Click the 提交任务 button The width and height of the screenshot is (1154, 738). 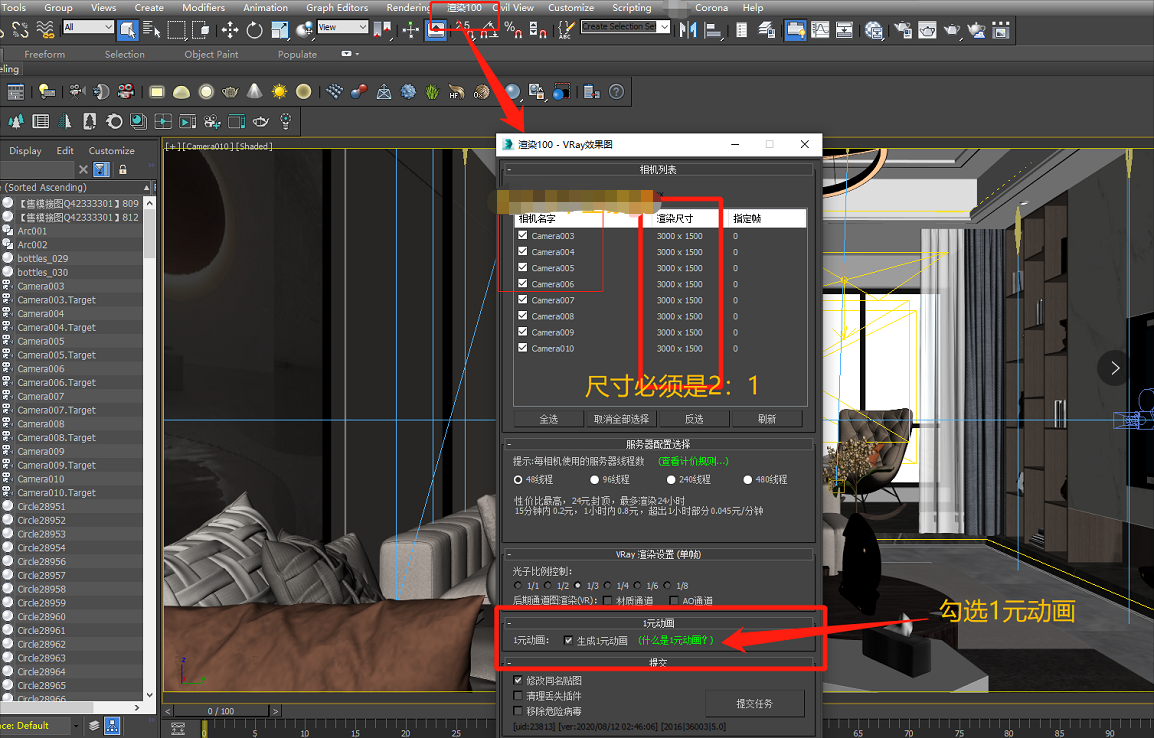tap(754, 703)
